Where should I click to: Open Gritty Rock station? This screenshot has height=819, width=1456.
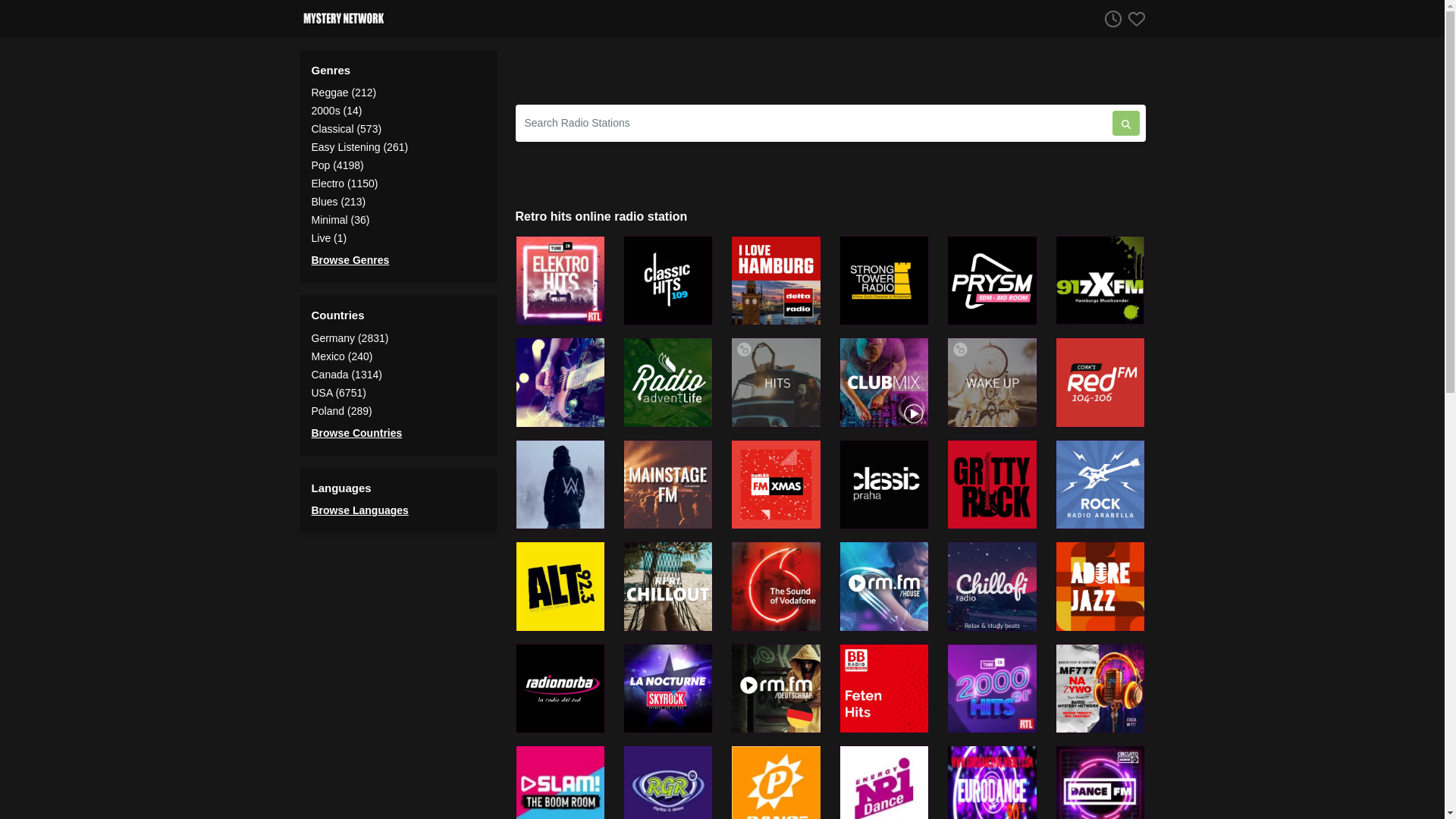[x=992, y=485]
